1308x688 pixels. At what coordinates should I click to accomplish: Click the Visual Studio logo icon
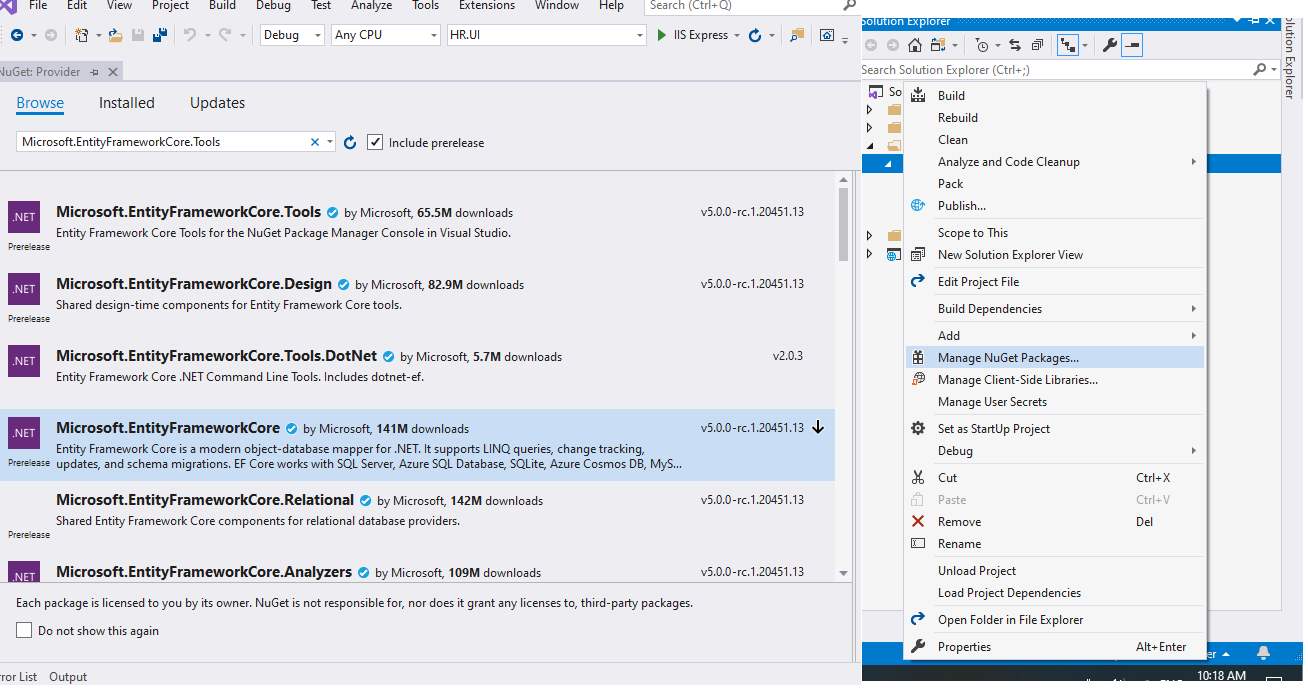pos(9,6)
